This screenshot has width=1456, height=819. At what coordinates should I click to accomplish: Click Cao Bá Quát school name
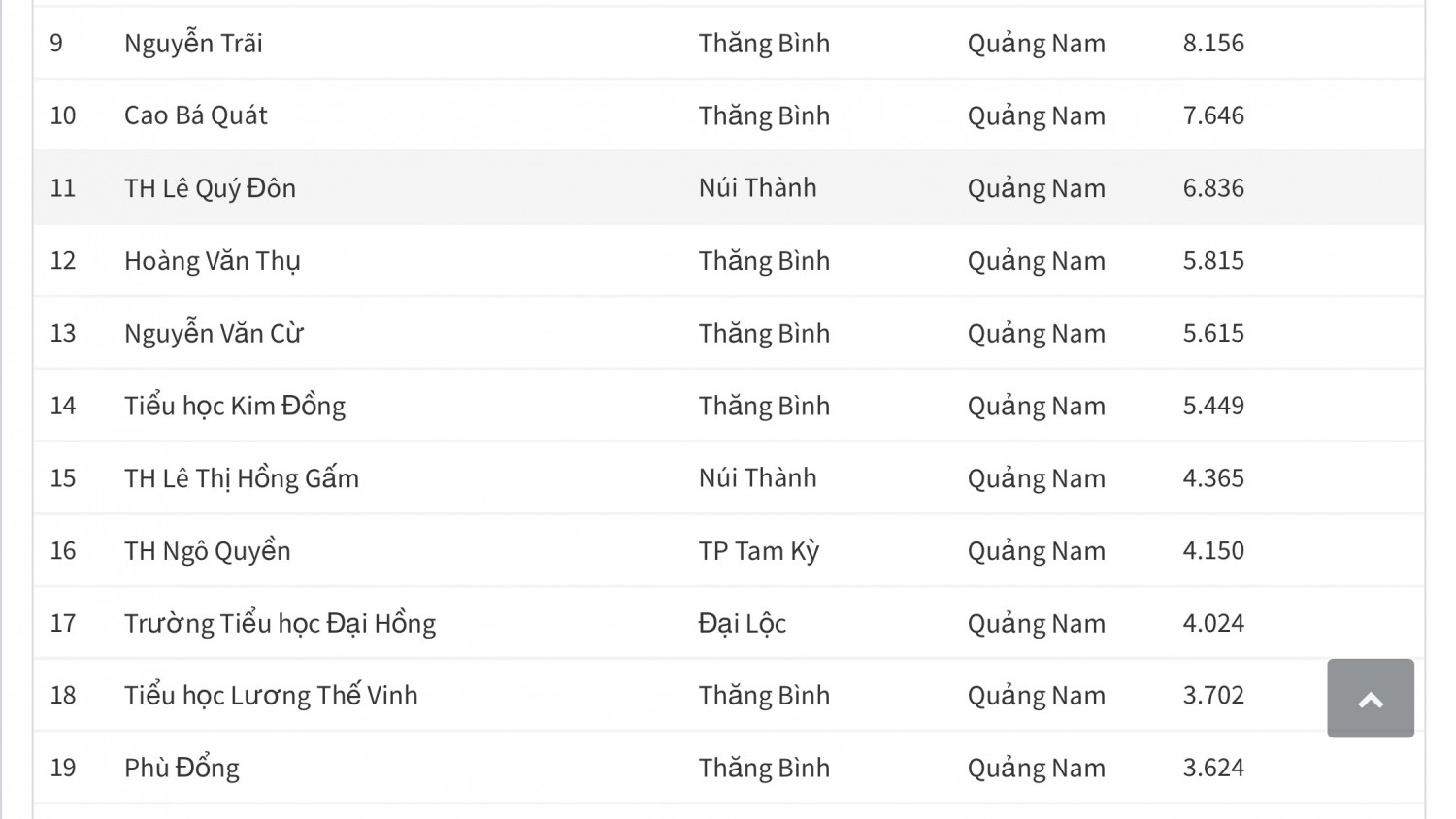click(195, 115)
